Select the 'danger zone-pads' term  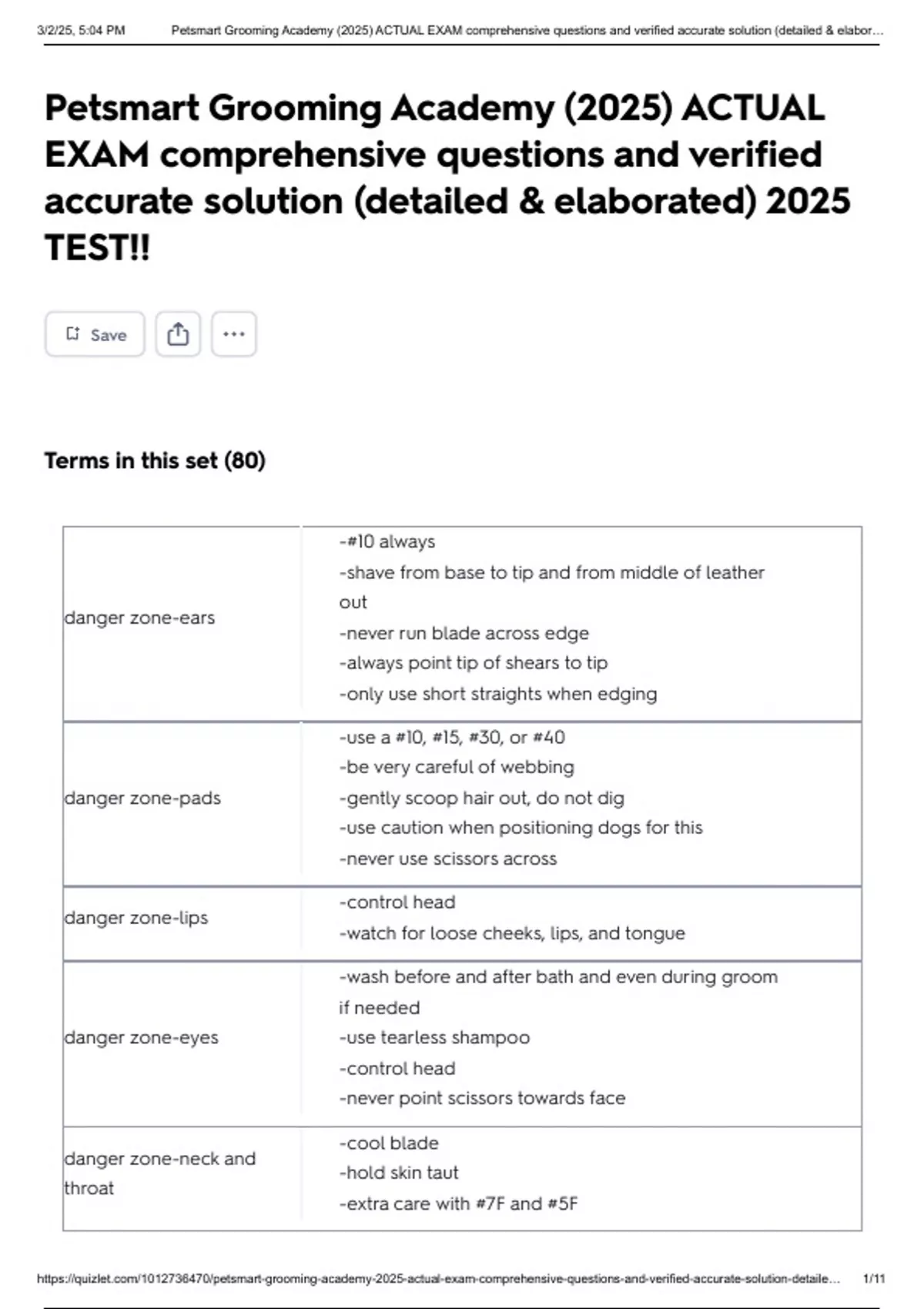142,798
